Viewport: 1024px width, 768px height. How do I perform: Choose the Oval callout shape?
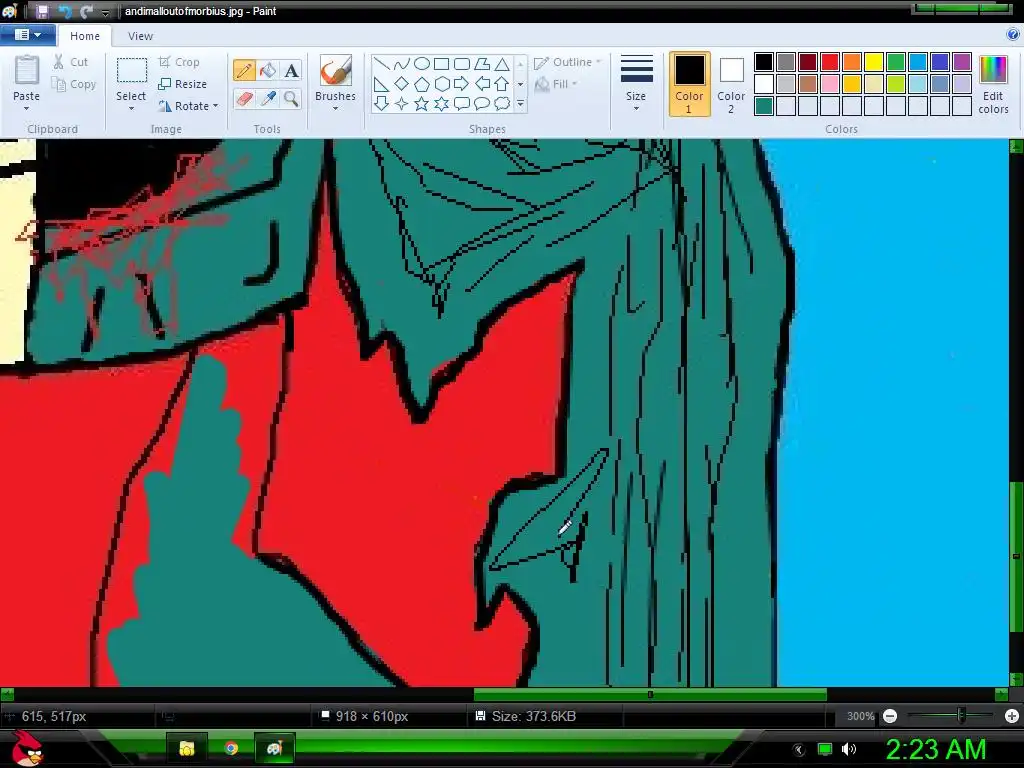[482, 103]
